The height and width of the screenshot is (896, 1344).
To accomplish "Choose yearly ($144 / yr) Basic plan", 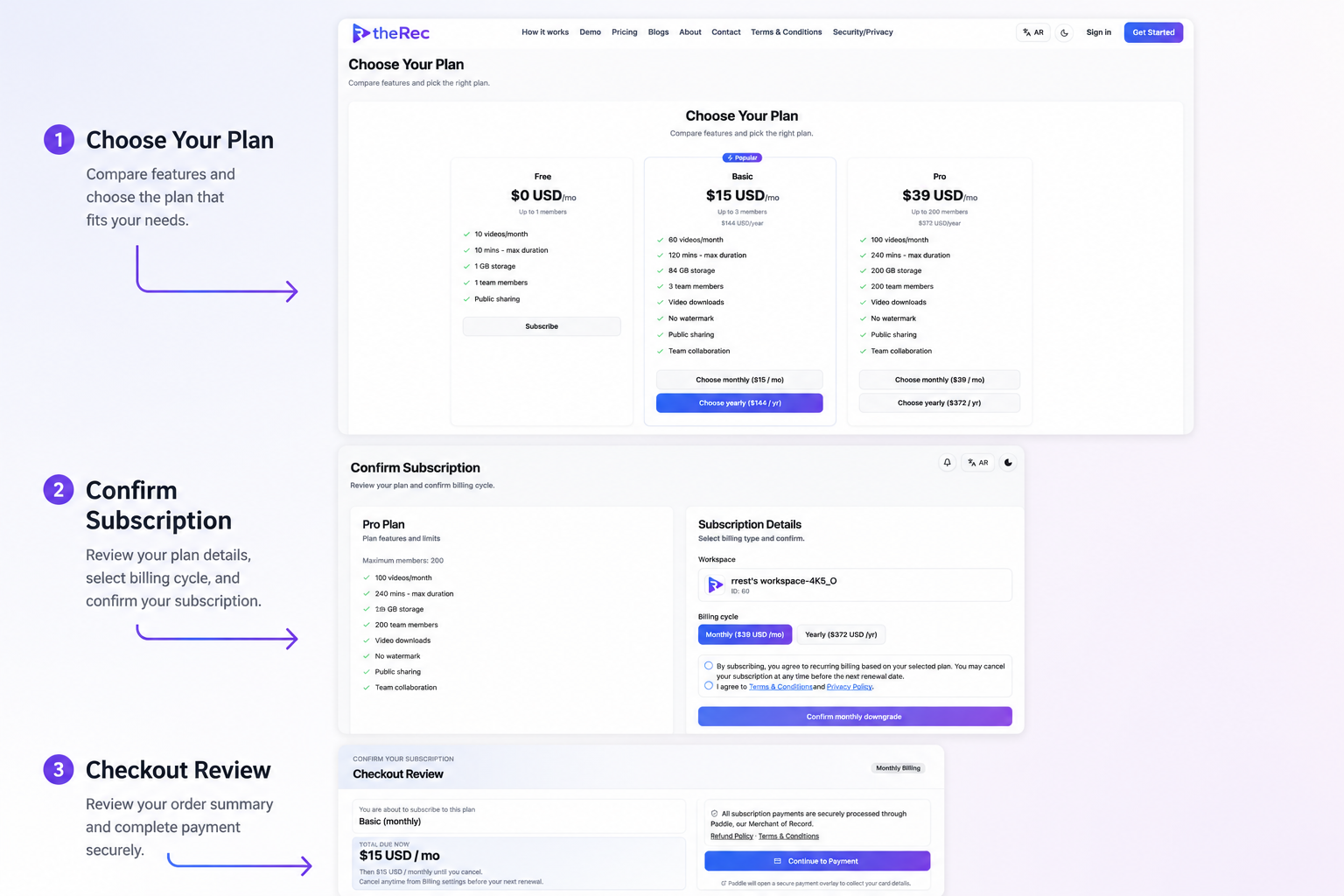I will click(x=739, y=403).
